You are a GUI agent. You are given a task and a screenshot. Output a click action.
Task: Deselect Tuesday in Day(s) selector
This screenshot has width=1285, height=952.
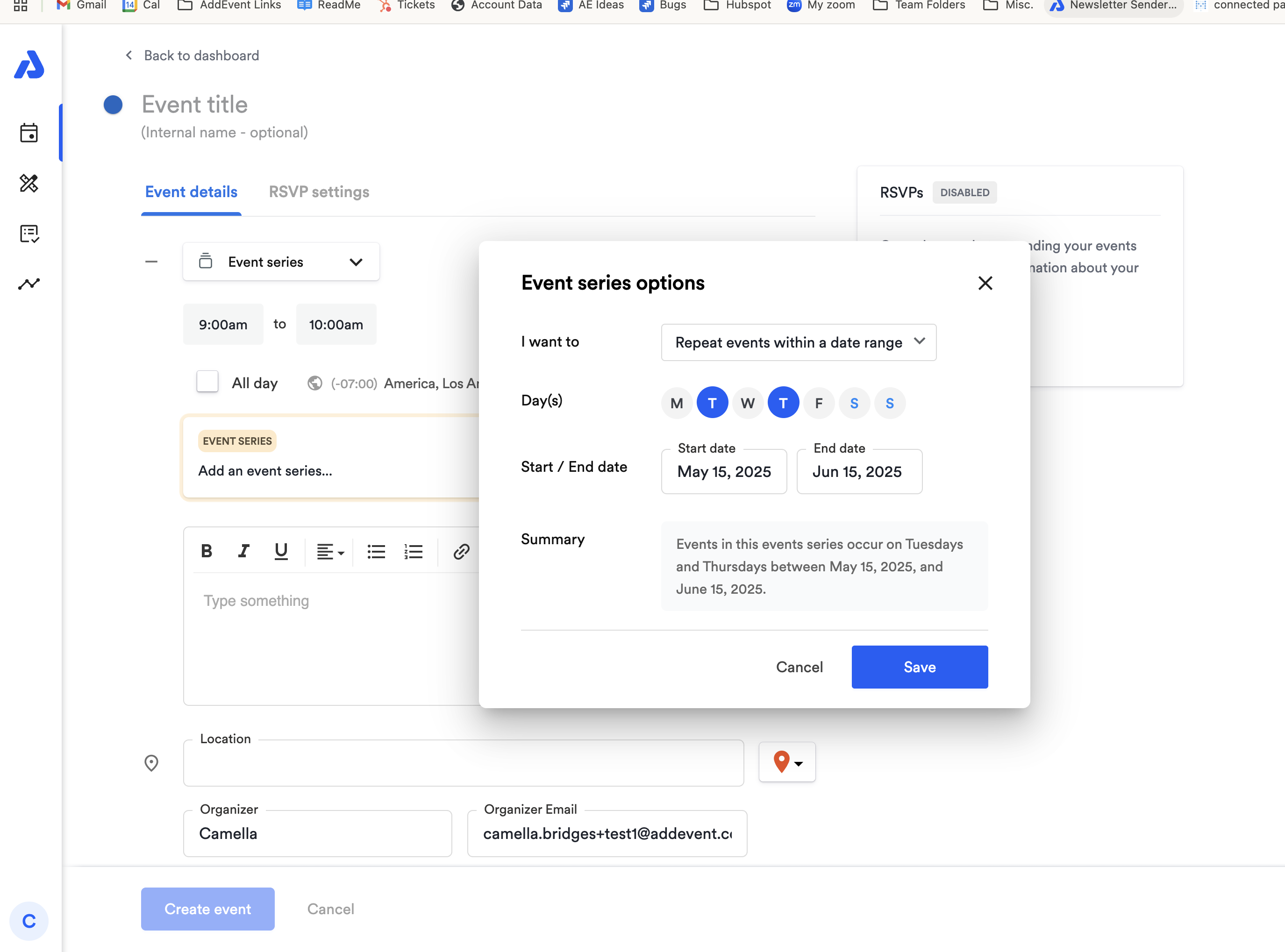(x=712, y=403)
